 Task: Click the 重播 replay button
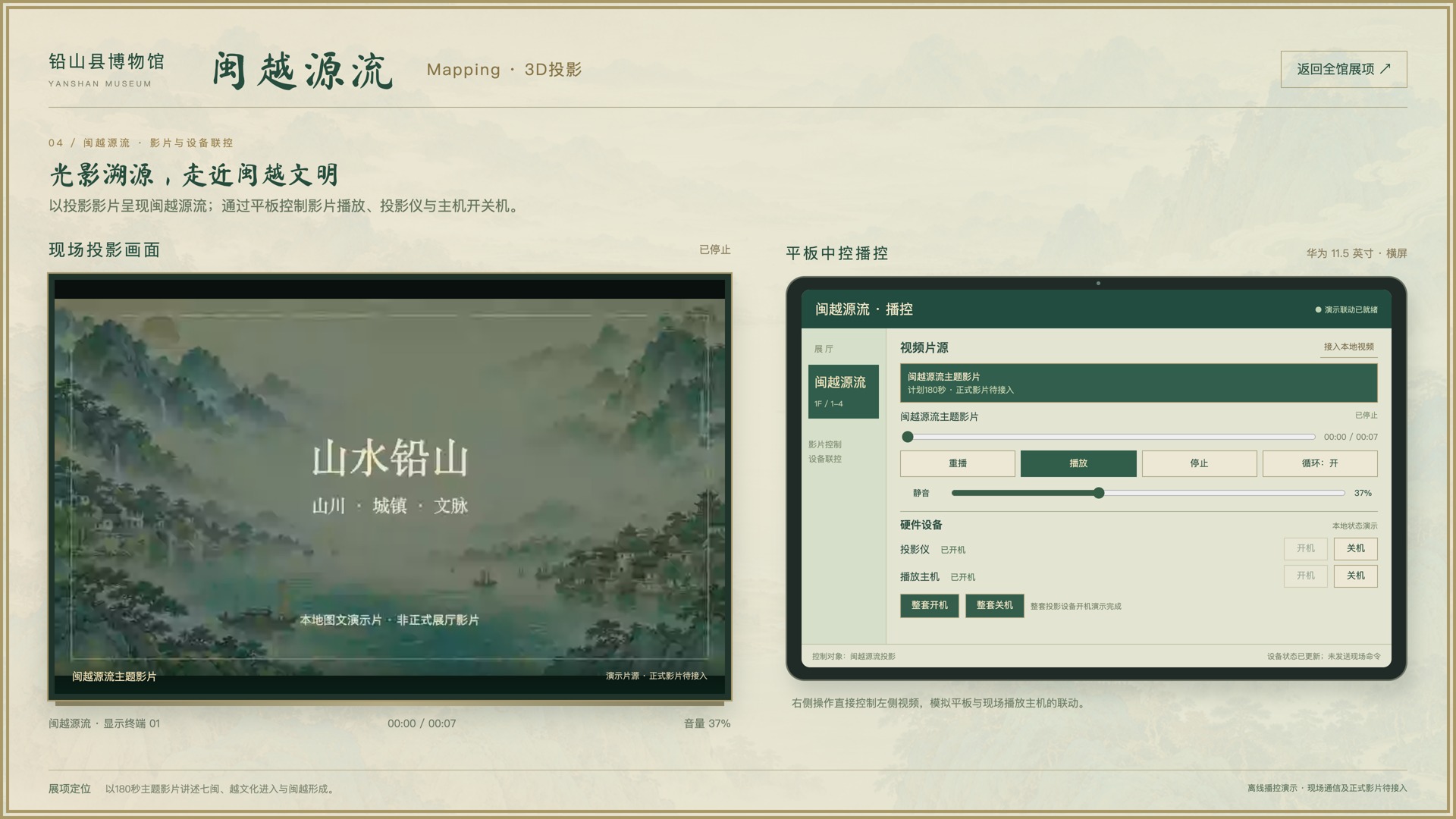pyautogui.click(x=957, y=463)
